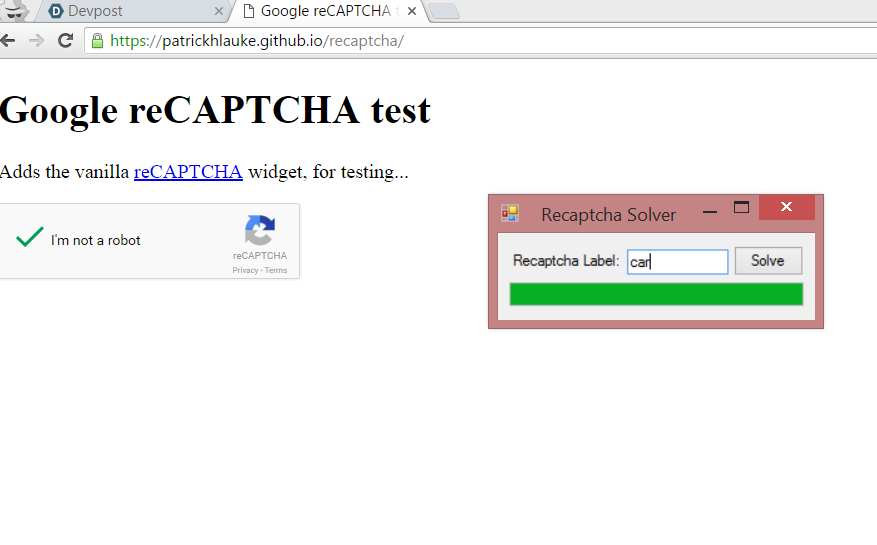Close the Google reCAPTCHA tab

click(412, 11)
